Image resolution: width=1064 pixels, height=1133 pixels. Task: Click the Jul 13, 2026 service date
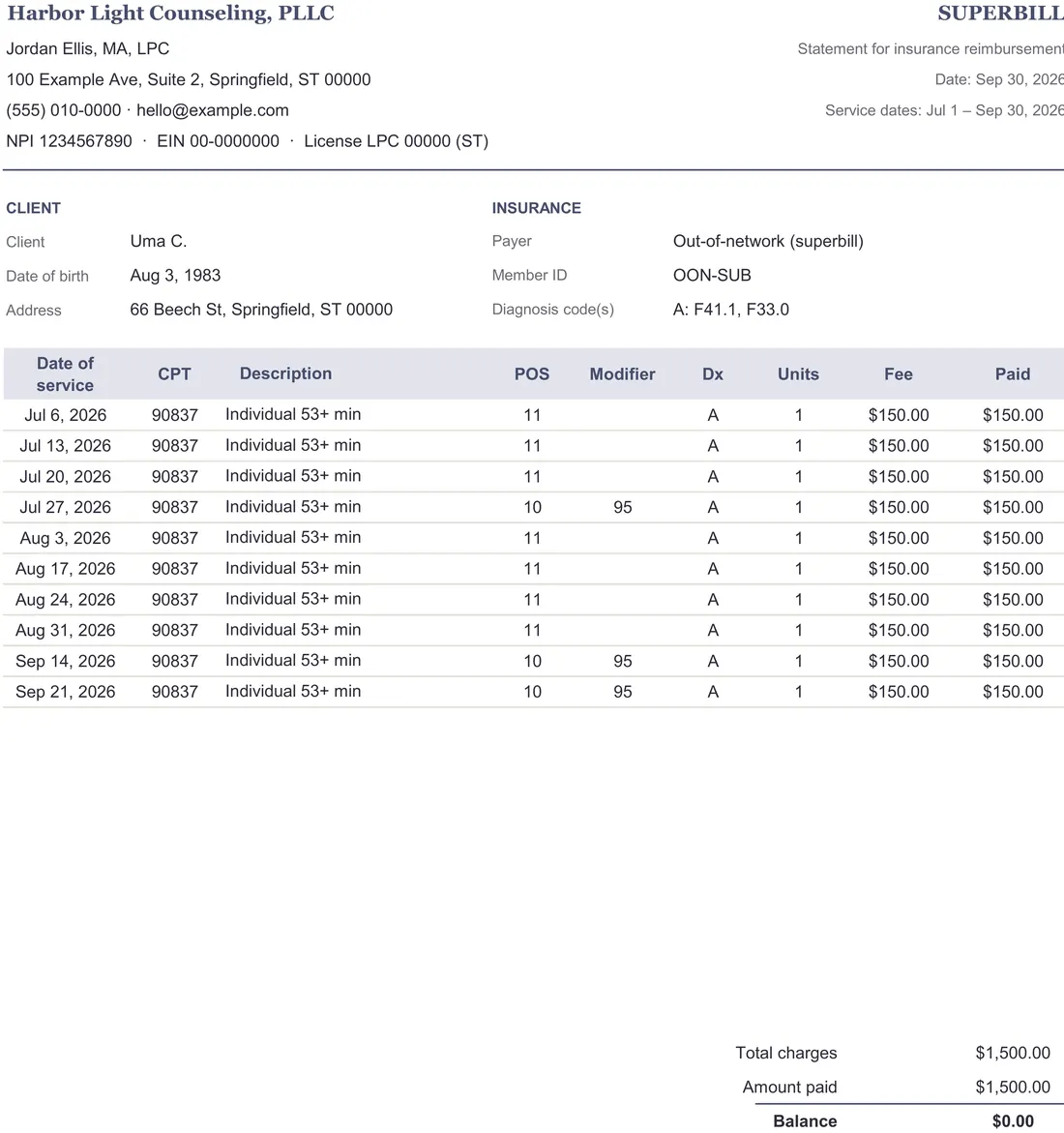pos(65,446)
